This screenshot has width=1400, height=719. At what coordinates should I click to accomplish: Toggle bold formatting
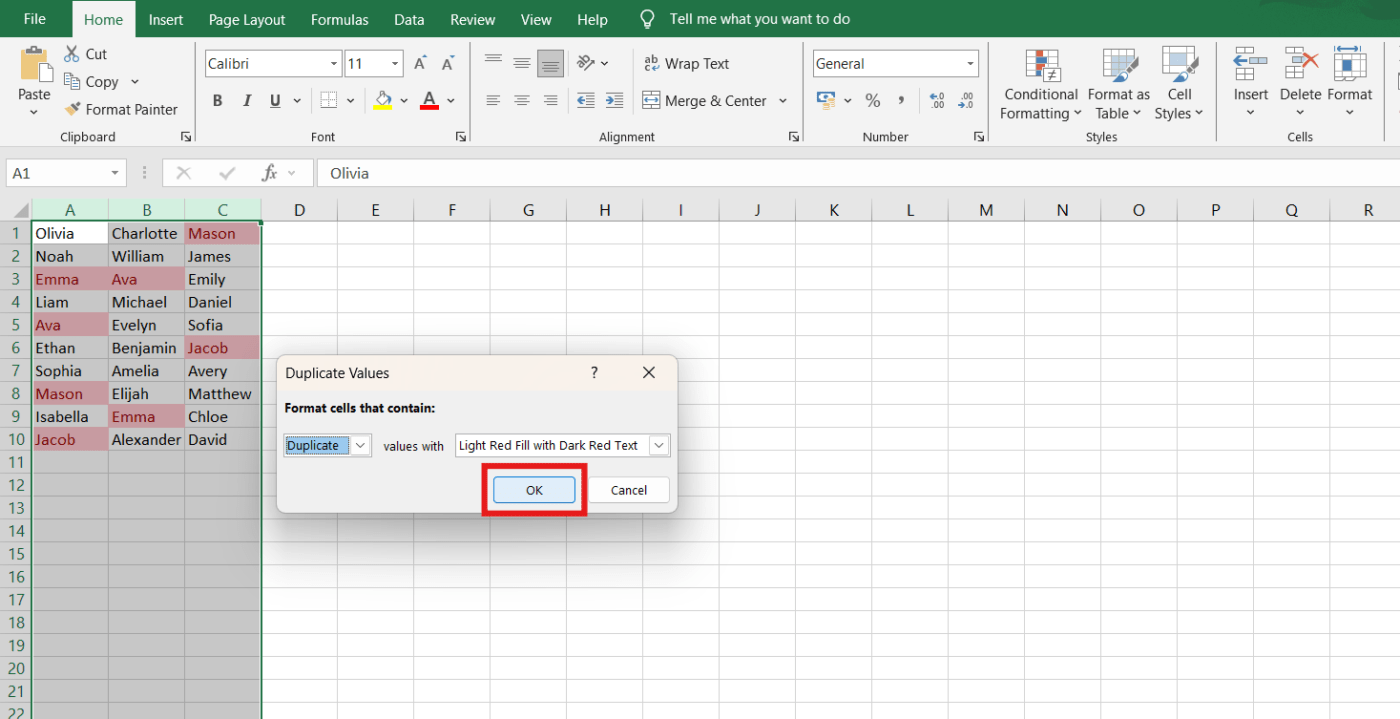tap(217, 101)
